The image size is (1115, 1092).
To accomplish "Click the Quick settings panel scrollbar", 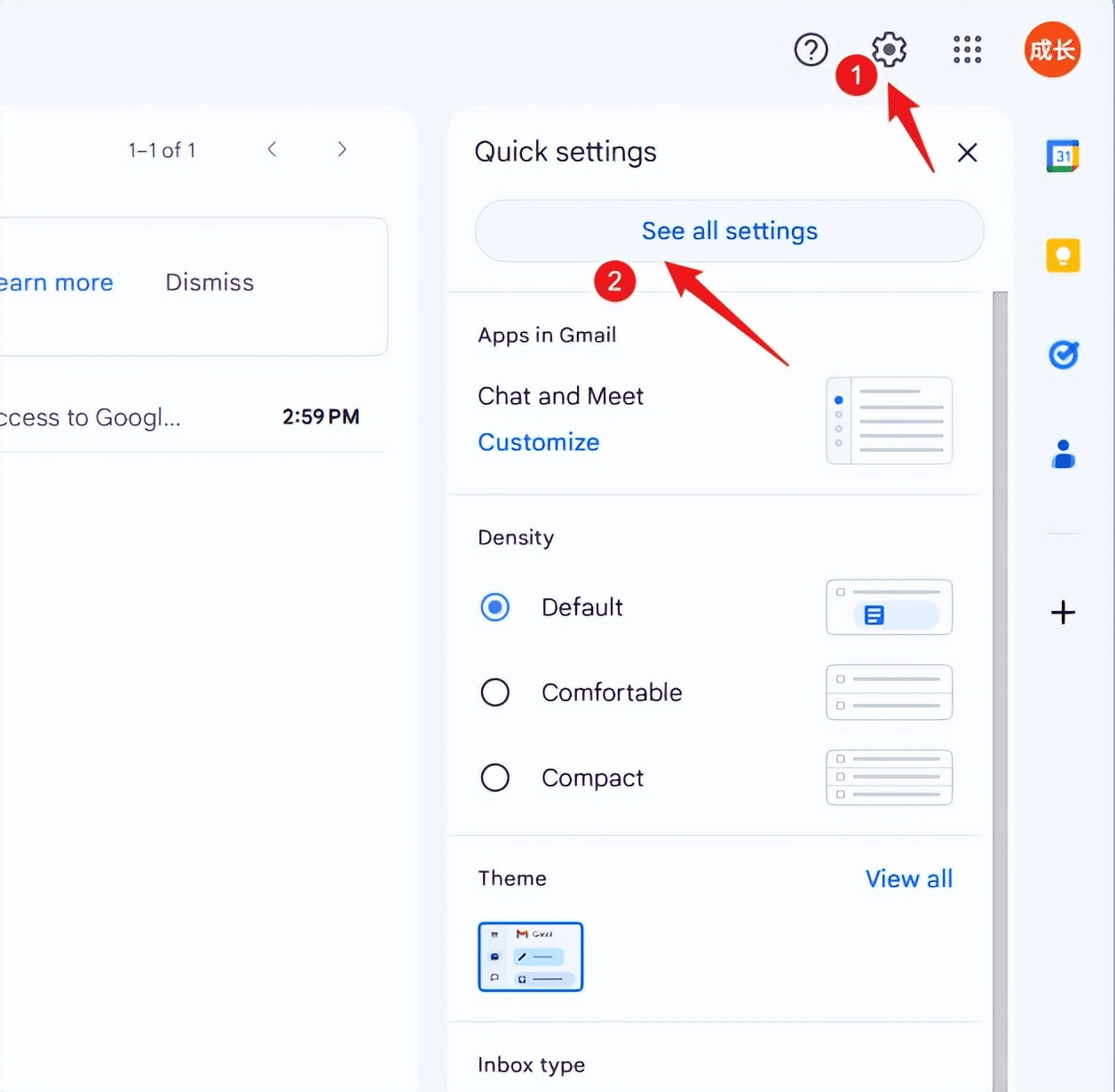I will [x=1000, y=691].
